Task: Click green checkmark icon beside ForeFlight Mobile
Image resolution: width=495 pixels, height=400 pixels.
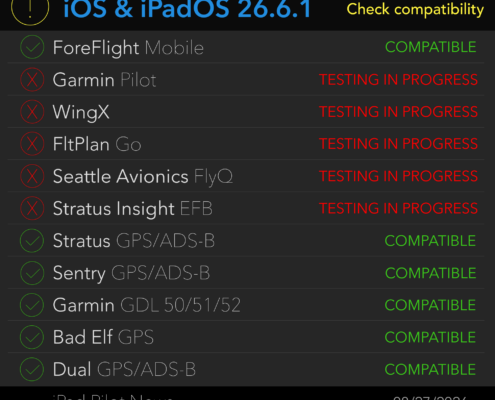Action: 32,47
